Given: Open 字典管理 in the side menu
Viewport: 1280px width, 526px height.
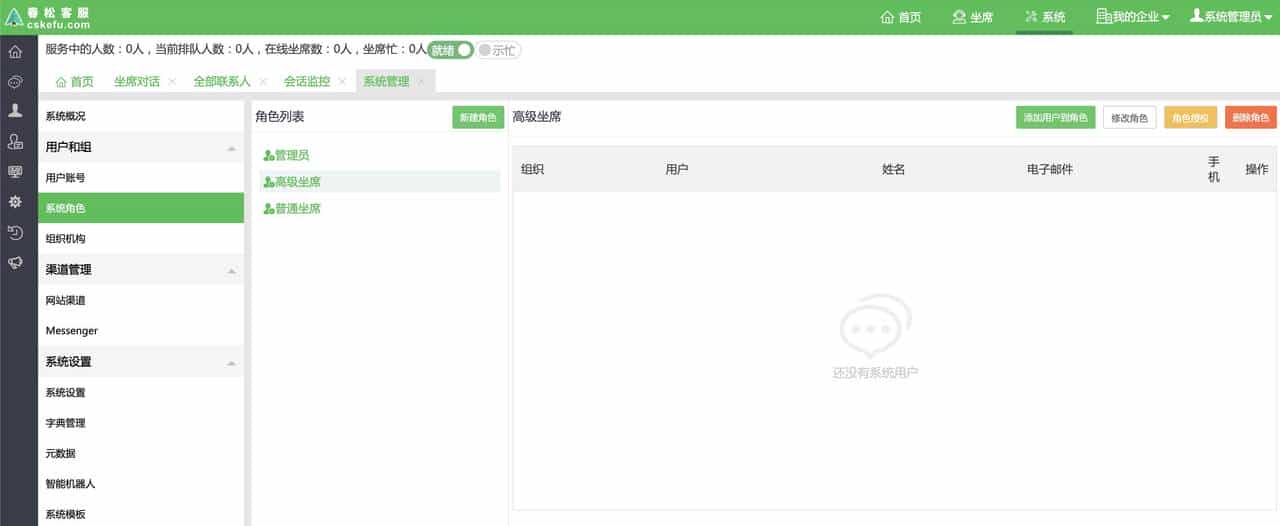Looking at the screenshot, I should coord(141,423).
